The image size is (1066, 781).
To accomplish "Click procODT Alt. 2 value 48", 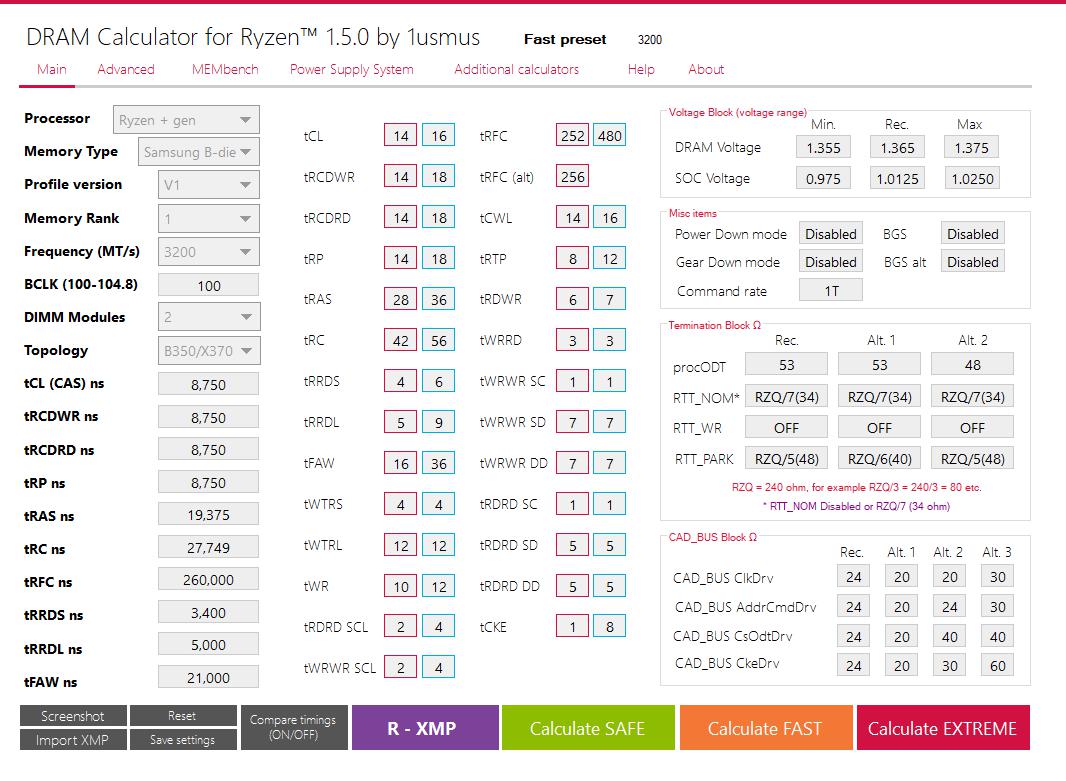I will click(x=972, y=365).
